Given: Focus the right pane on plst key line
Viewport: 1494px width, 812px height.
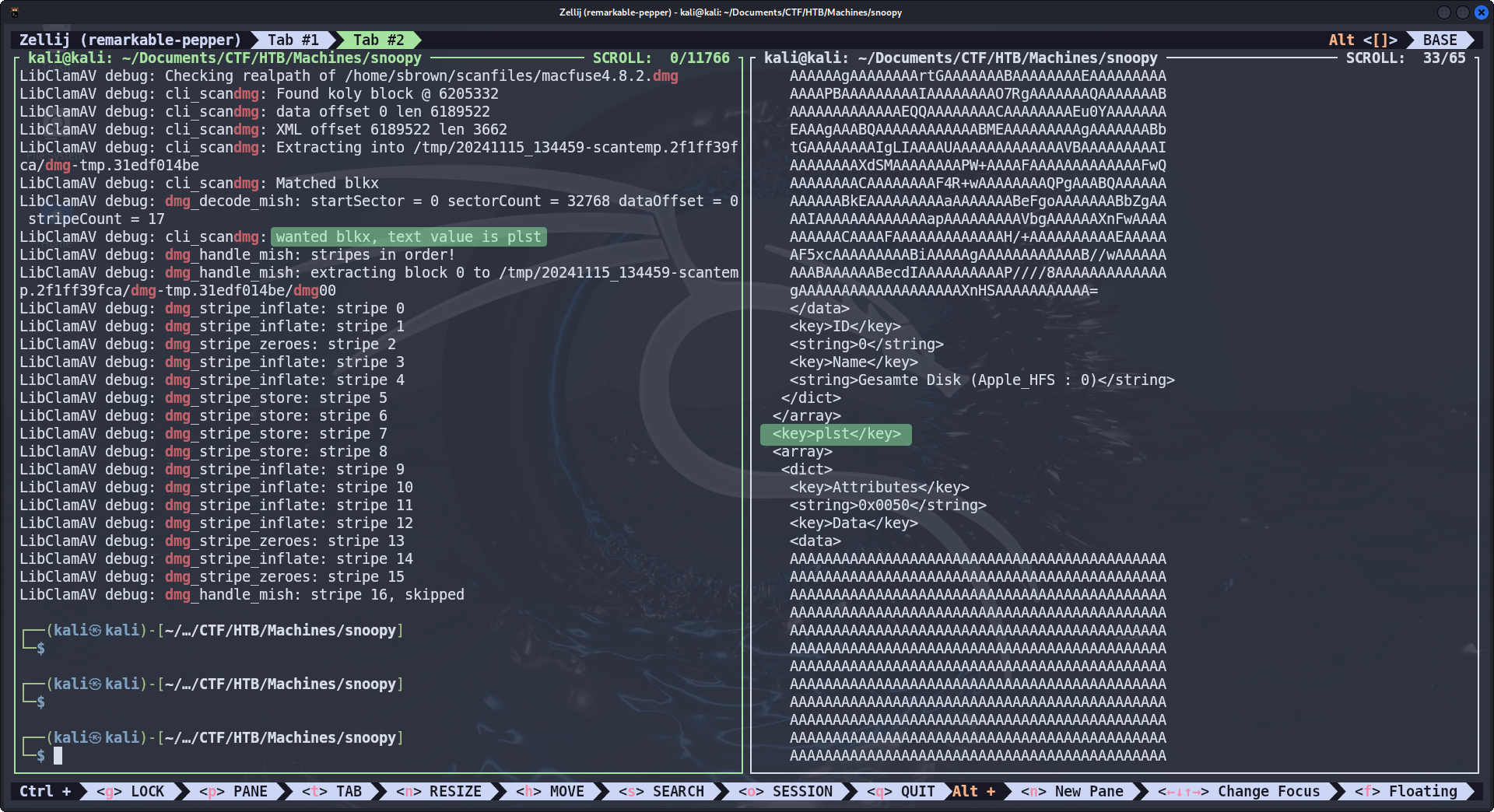Looking at the screenshot, I should point(836,434).
